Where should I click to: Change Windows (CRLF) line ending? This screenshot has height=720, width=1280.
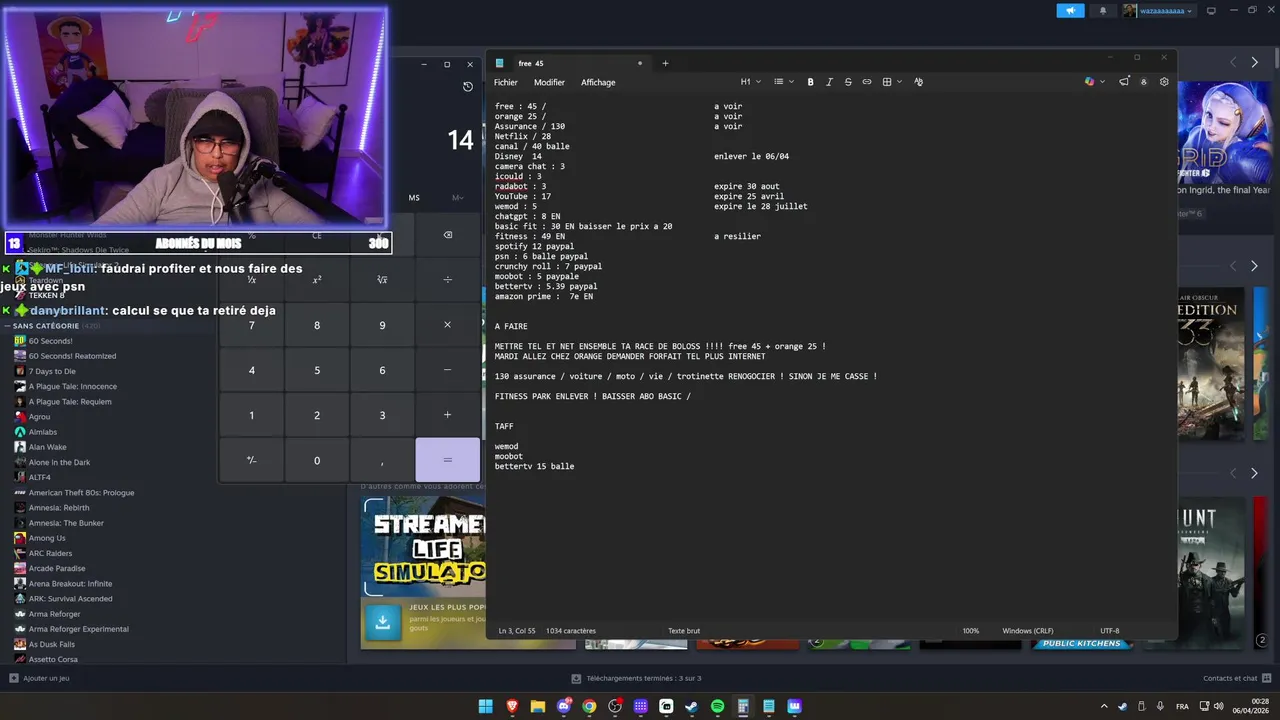click(x=1028, y=631)
